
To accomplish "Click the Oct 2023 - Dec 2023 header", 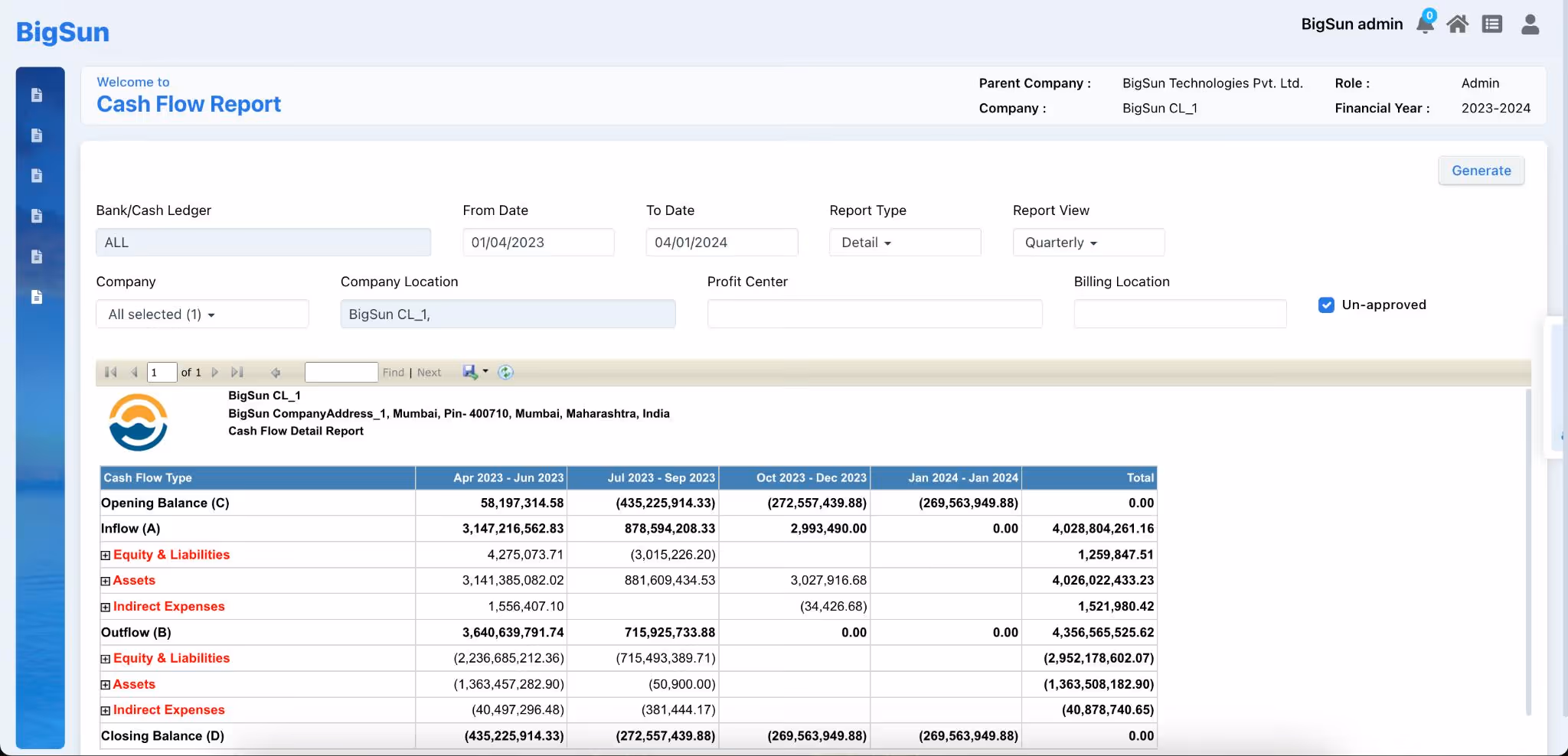I will click(x=794, y=477).
